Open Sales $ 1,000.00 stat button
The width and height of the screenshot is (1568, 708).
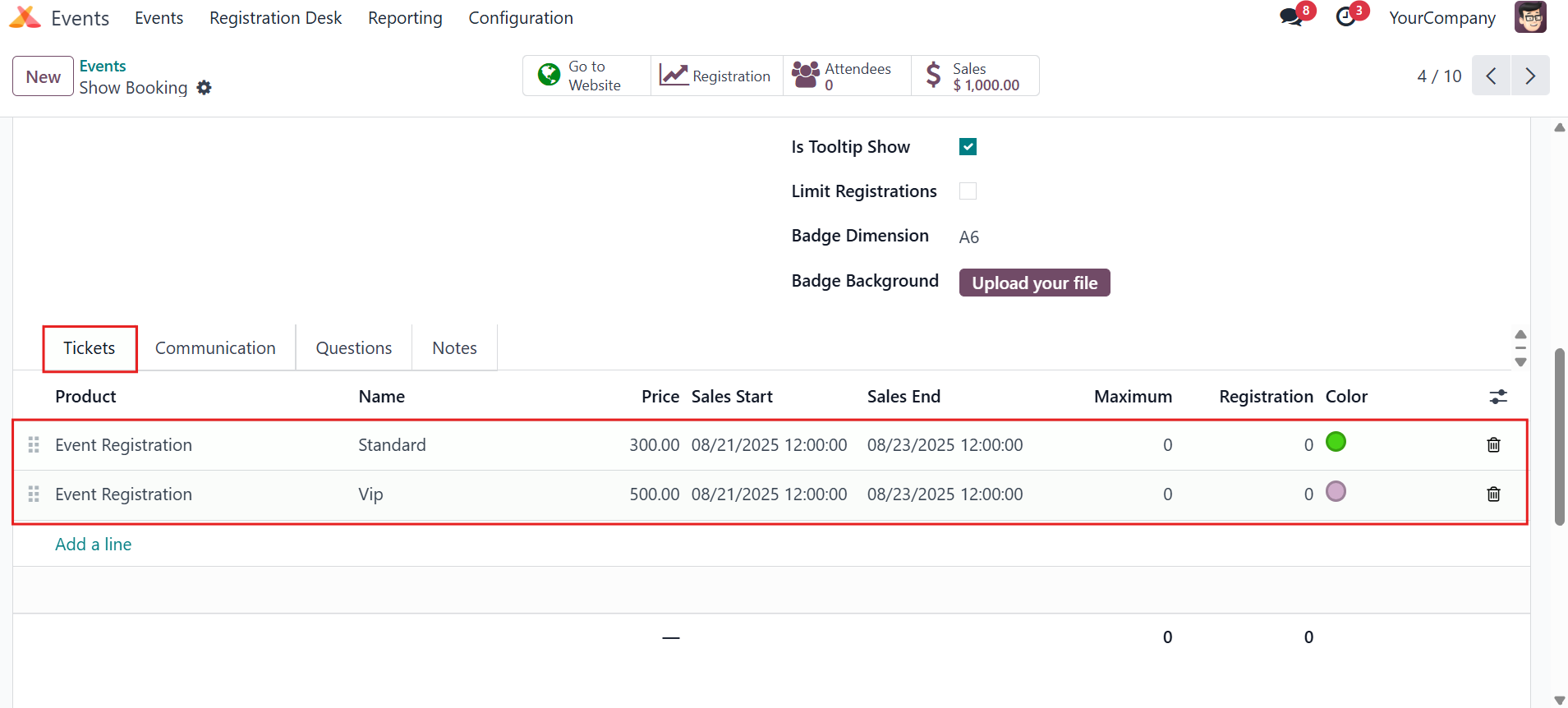[x=975, y=76]
